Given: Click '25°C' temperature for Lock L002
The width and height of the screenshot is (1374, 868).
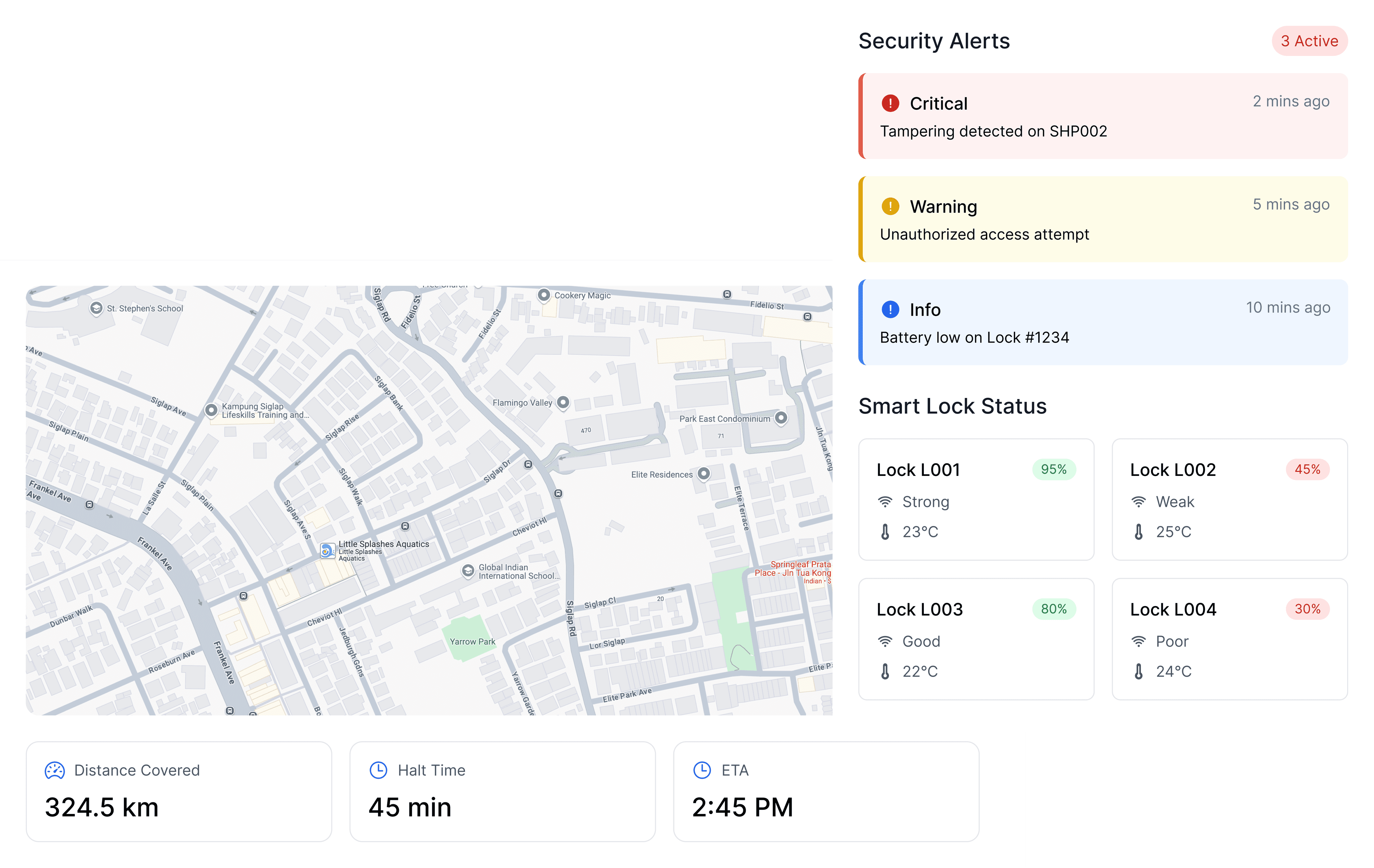Looking at the screenshot, I should [1173, 531].
